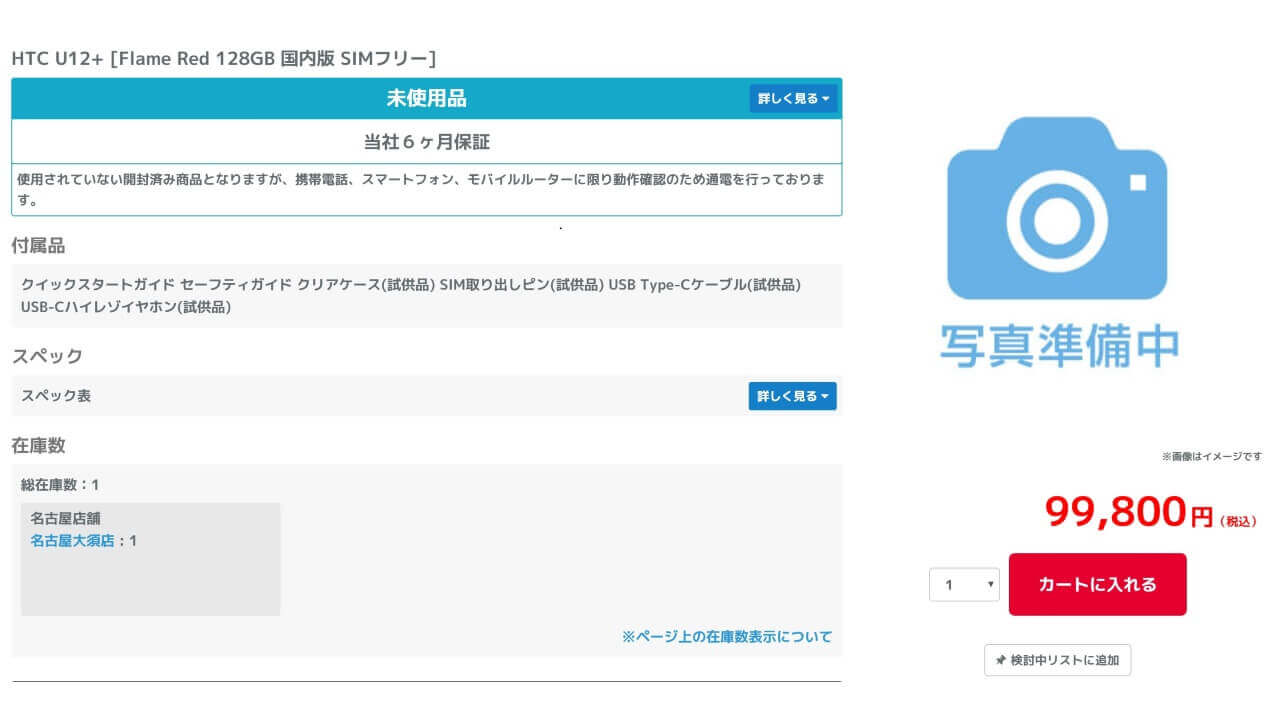Click the HTC U12+ product title
This screenshot has width=1280, height=720.
[223, 59]
